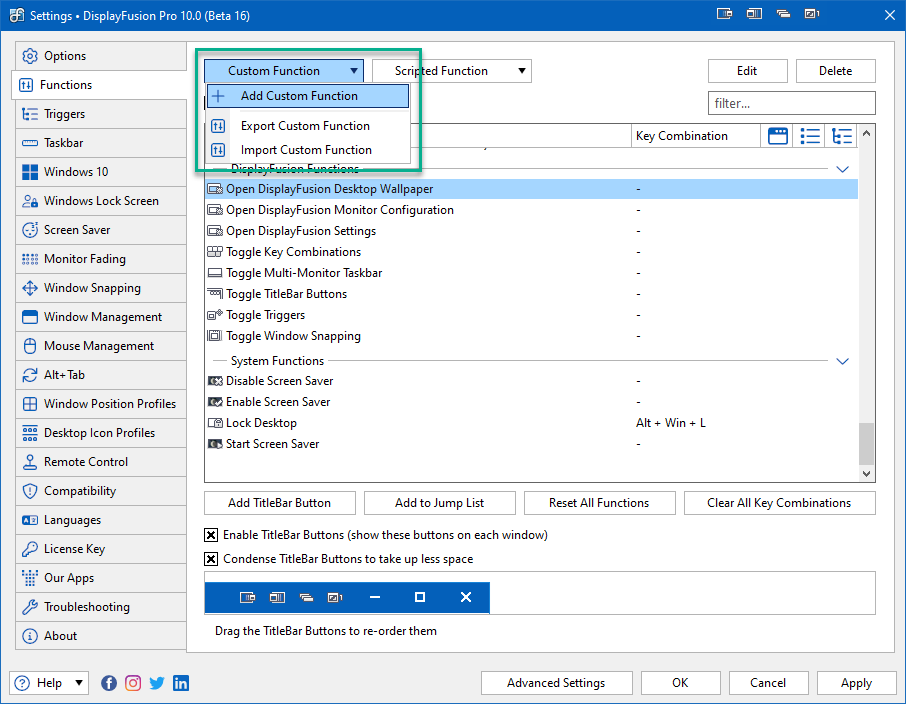This screenshot has width=906, height=704.
Task: Go to Windows 10 settings
Action: [101, 172]
